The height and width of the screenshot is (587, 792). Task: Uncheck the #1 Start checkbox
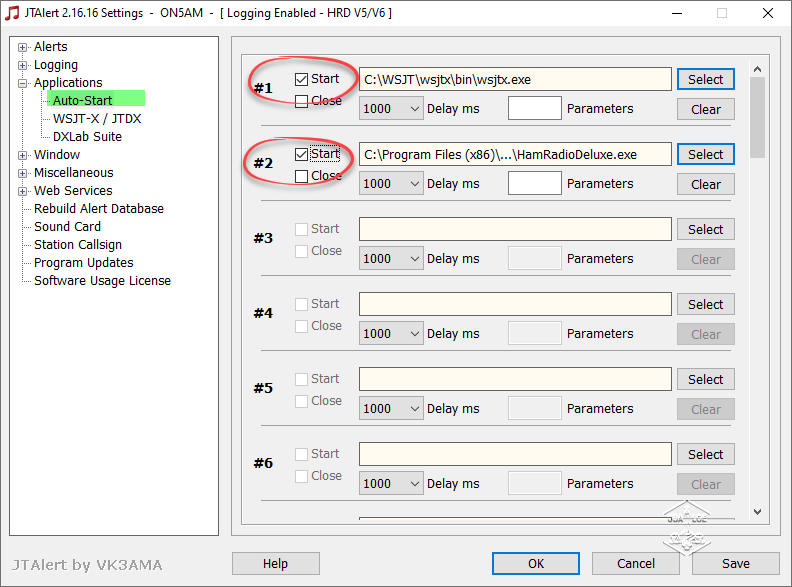click(x=302, y=79)
